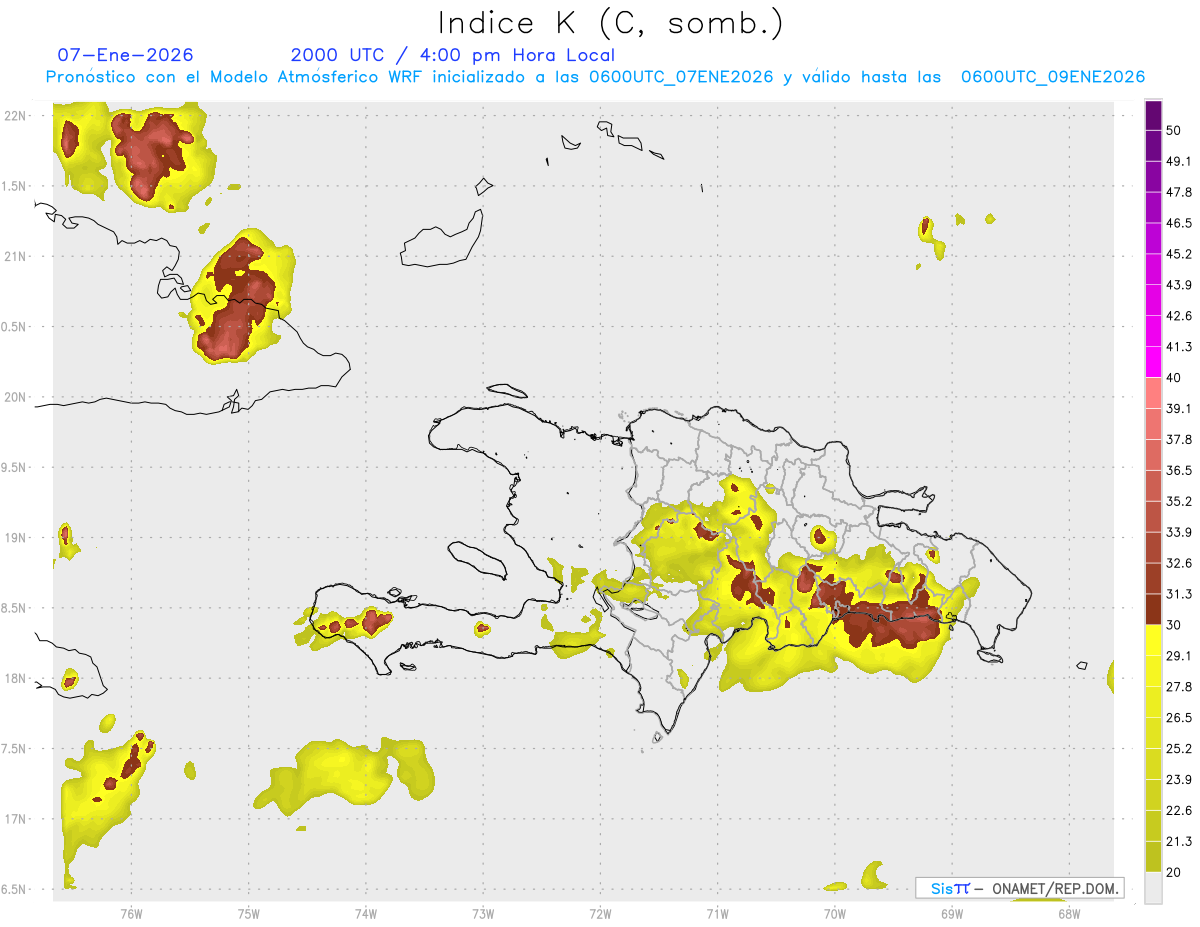Click the "0600UTC_07ENE2026" initialization time

[682, 77]
